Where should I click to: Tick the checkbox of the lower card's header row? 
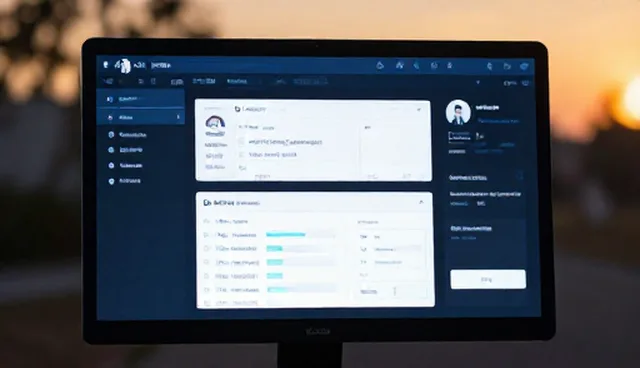(x=207, y=221)
